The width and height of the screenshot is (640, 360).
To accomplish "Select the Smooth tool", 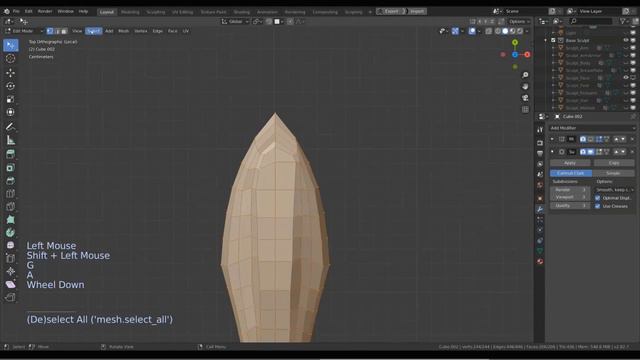I will point(11,245).
